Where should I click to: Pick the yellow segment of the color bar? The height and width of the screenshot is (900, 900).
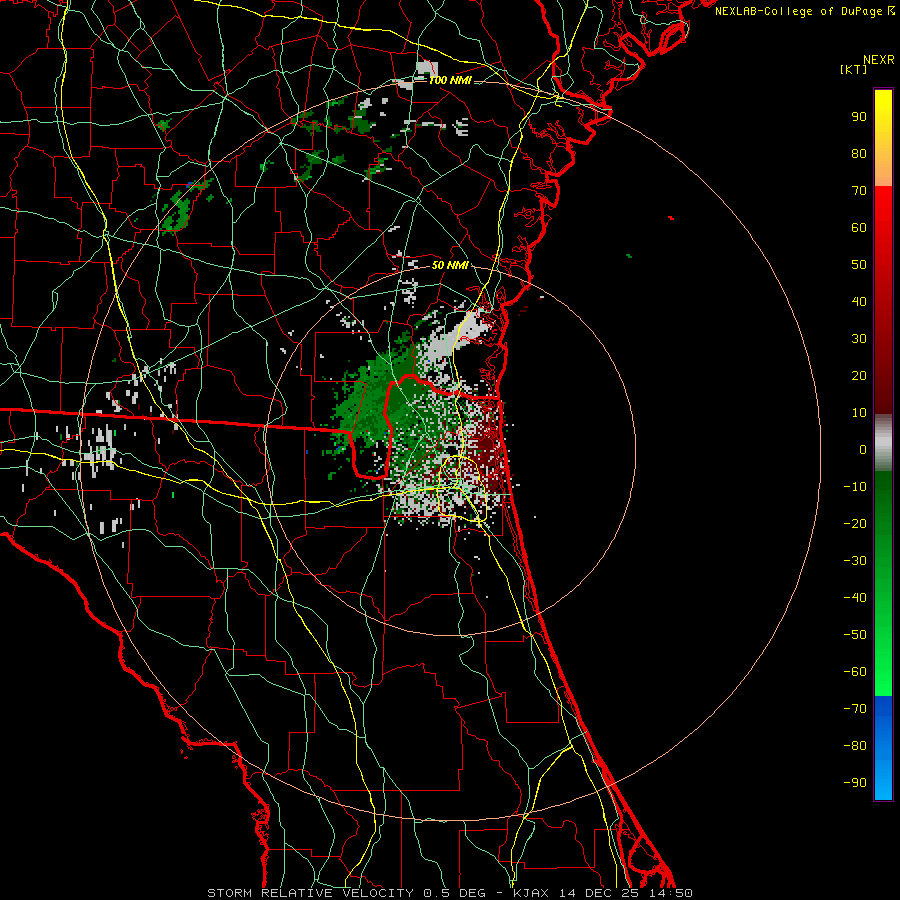coord(883,138)
